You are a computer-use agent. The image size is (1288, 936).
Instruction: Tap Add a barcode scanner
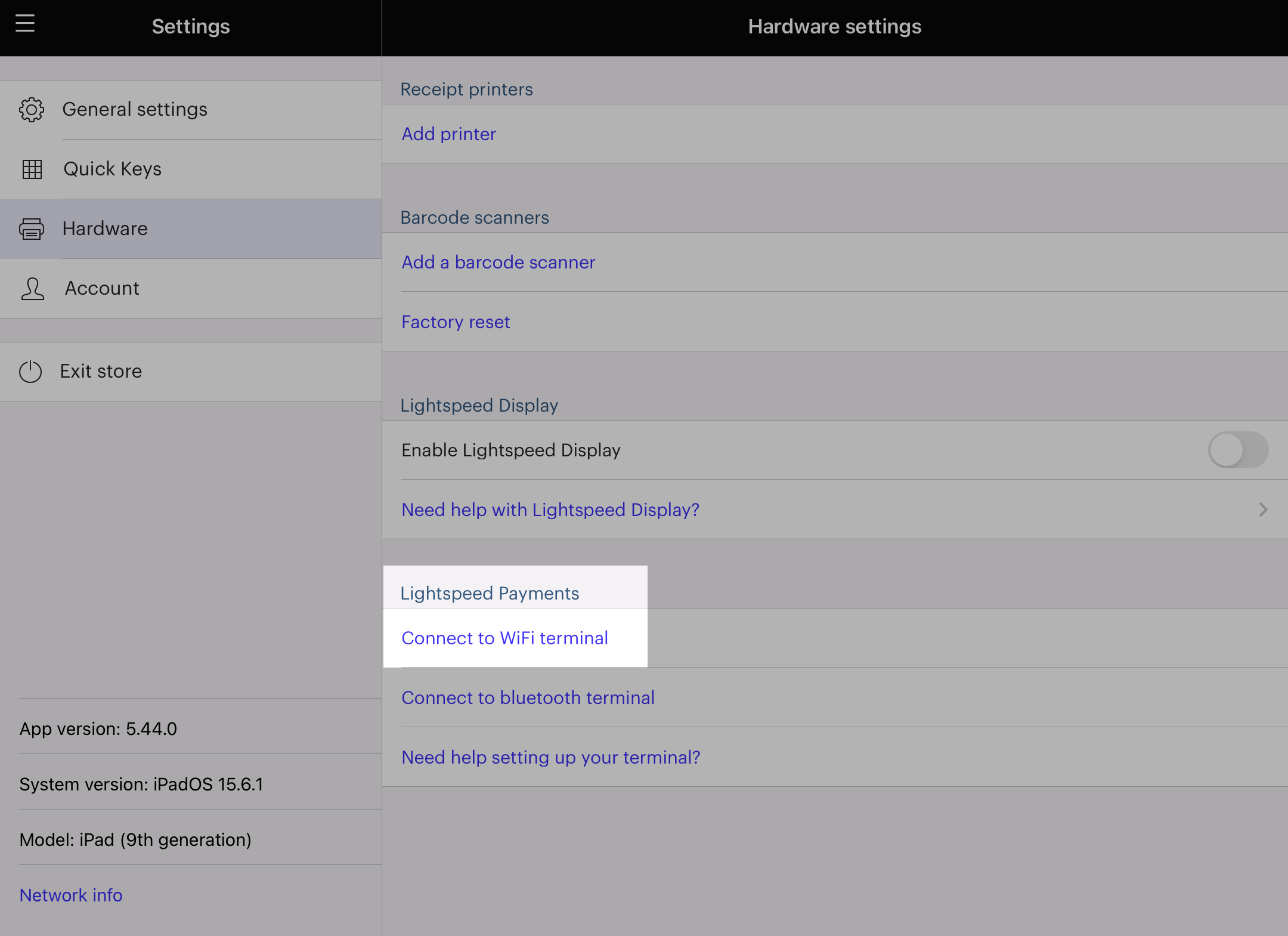(x=498, y=262)
